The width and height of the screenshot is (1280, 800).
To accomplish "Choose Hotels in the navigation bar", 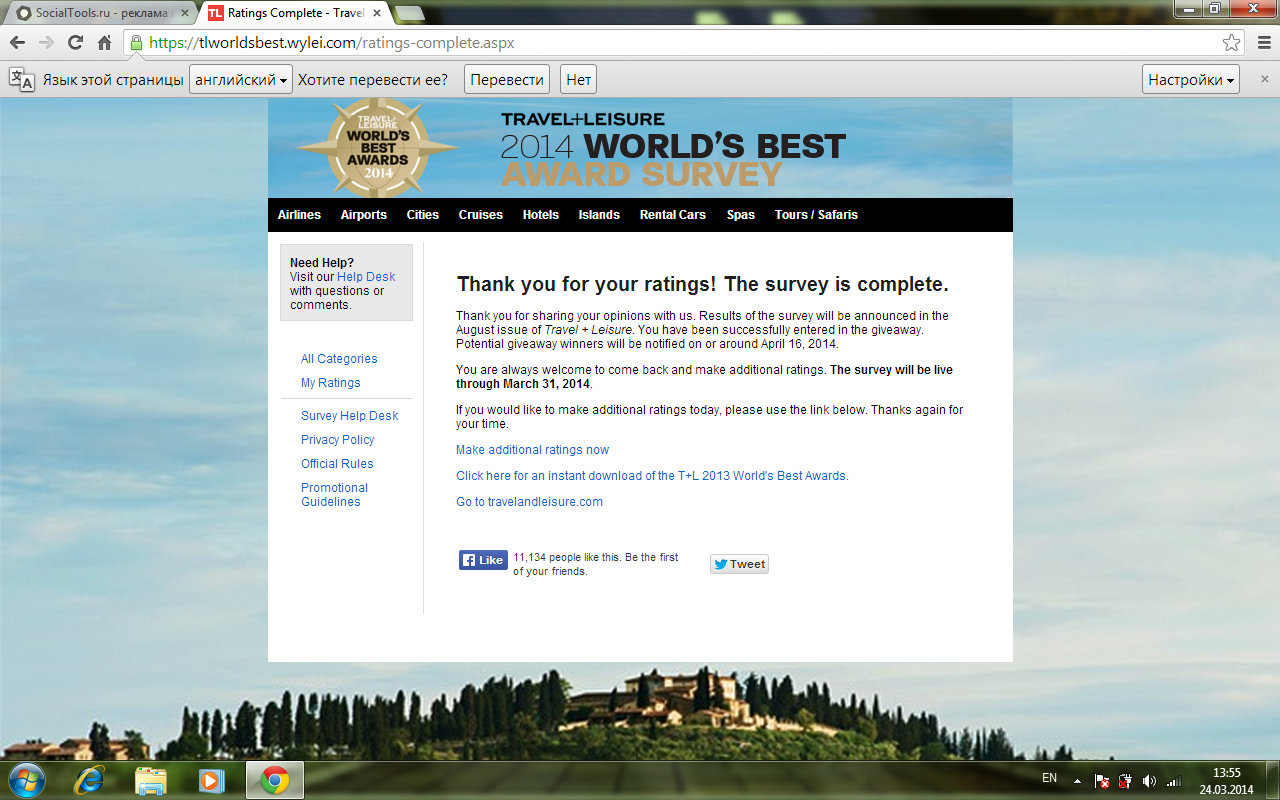I will [x=541, y=215].
